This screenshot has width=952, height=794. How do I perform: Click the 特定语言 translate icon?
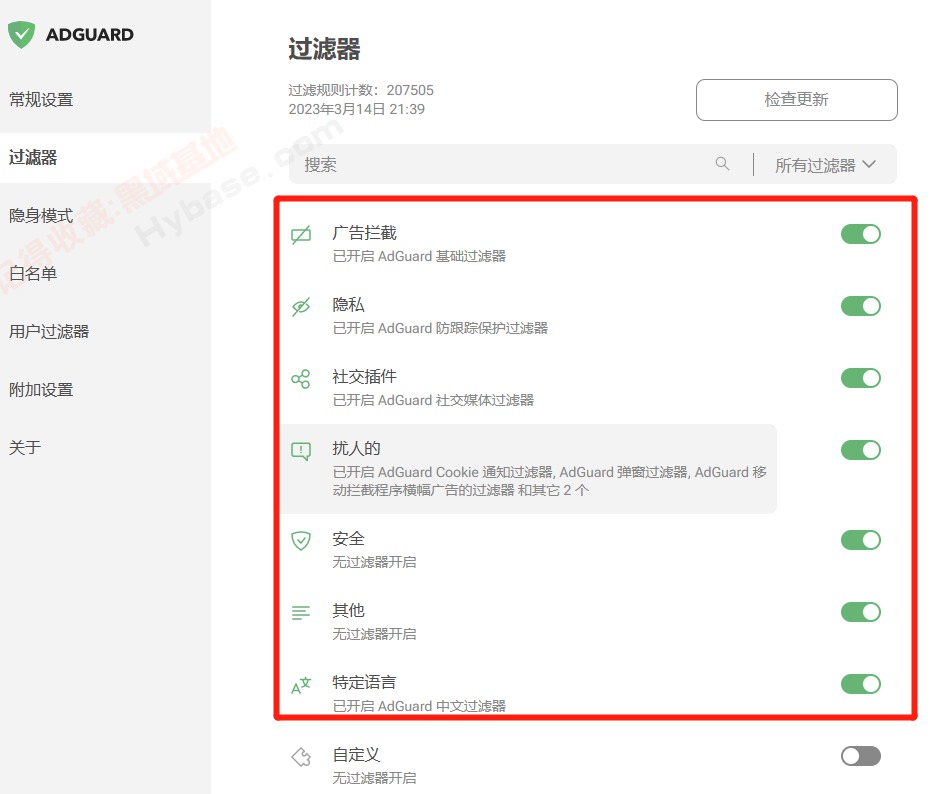[301, 685]
